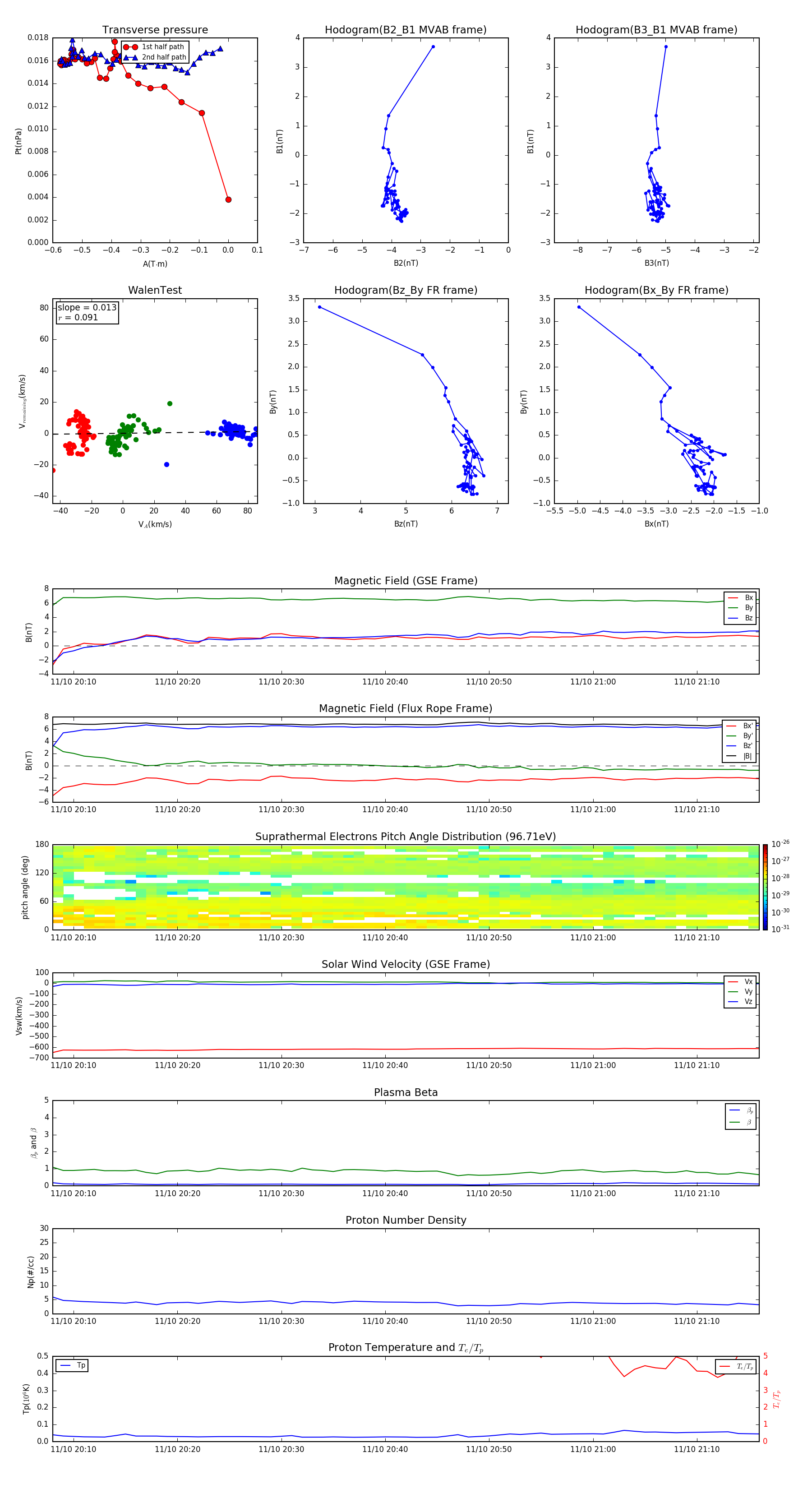Click the "Transverse pressure" plot title
This screenshot has height=1489, width=812.
point(155,29)
